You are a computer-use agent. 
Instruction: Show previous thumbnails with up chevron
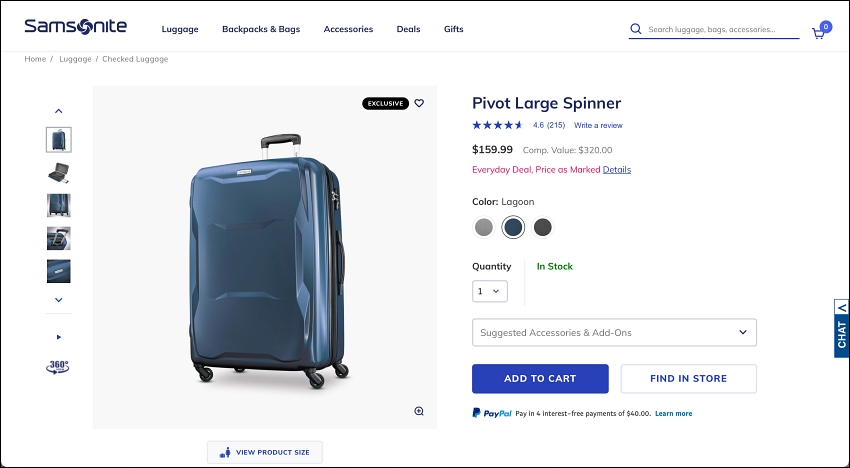[x=59, y=111]
